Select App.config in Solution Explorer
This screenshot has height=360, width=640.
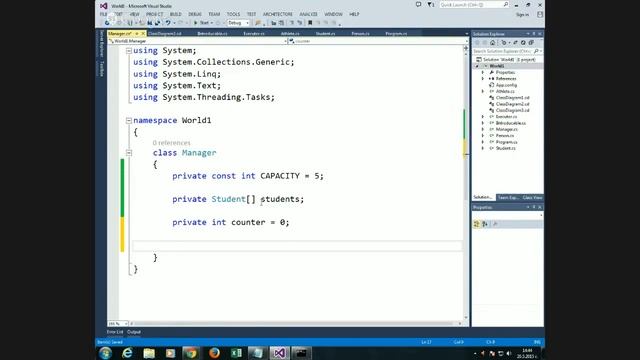click(x=506, y=85)
